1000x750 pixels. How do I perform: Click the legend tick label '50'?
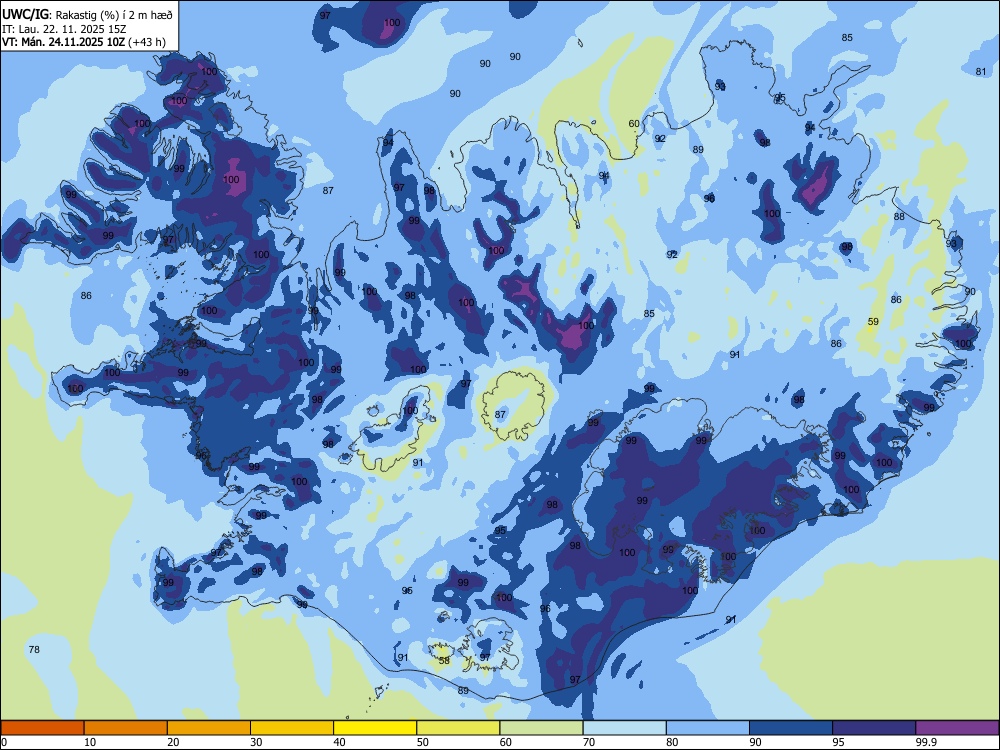(x=422, y=742)
